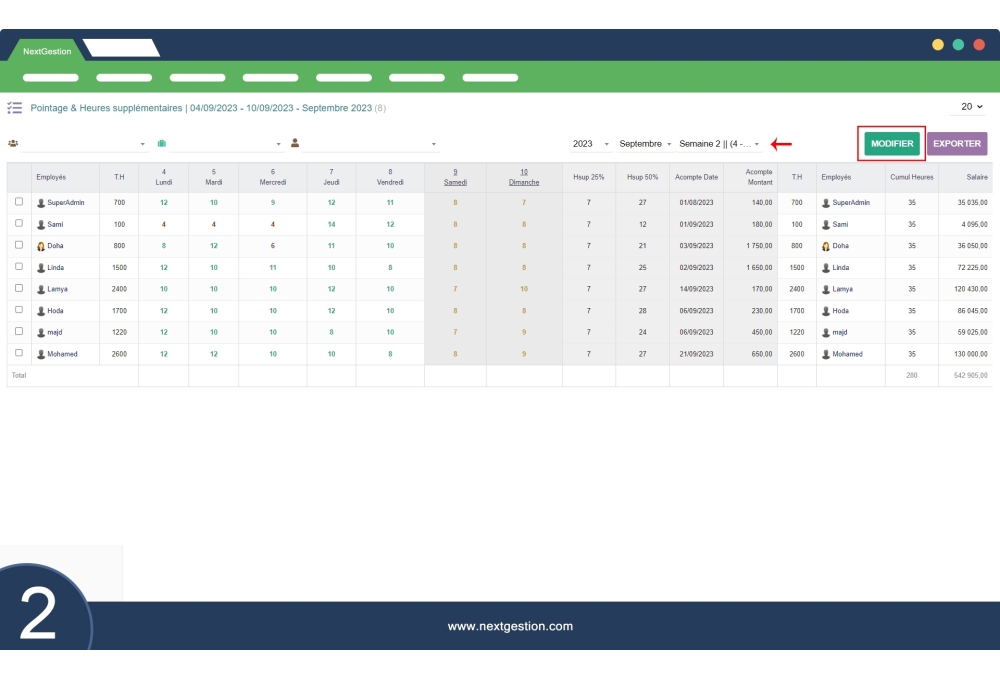Click the purple EXPORTER button
1000x679 pixels.
point(956,143)
